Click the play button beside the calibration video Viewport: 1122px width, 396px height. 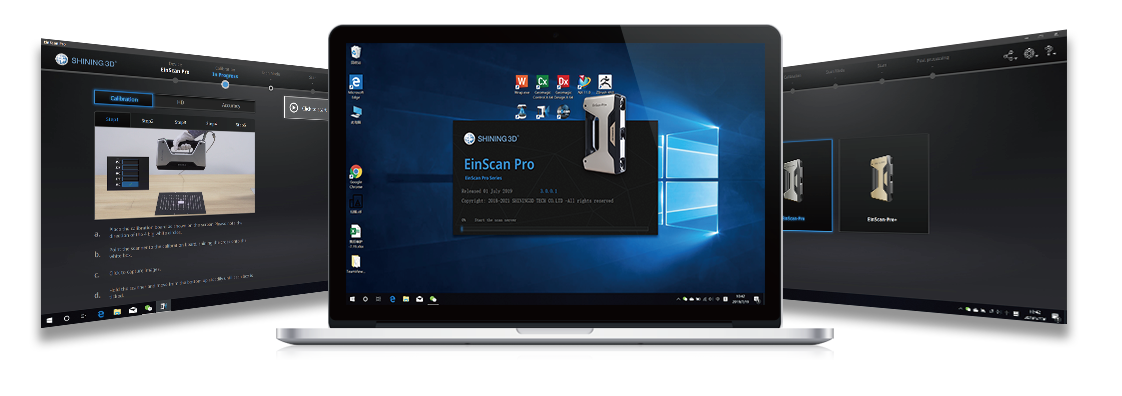tap(294, 108)
